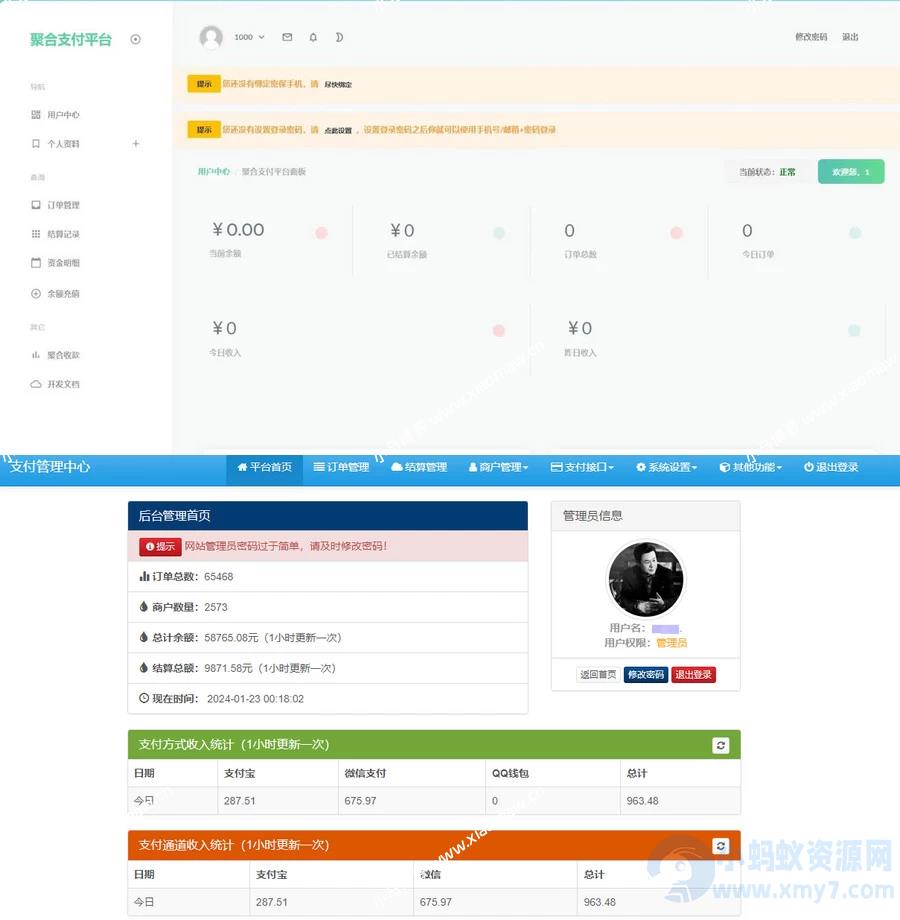This screenshot has height=920, width=900.
Task: Click the first yellow 提示 badge
Action: click(x=204, y=84)
